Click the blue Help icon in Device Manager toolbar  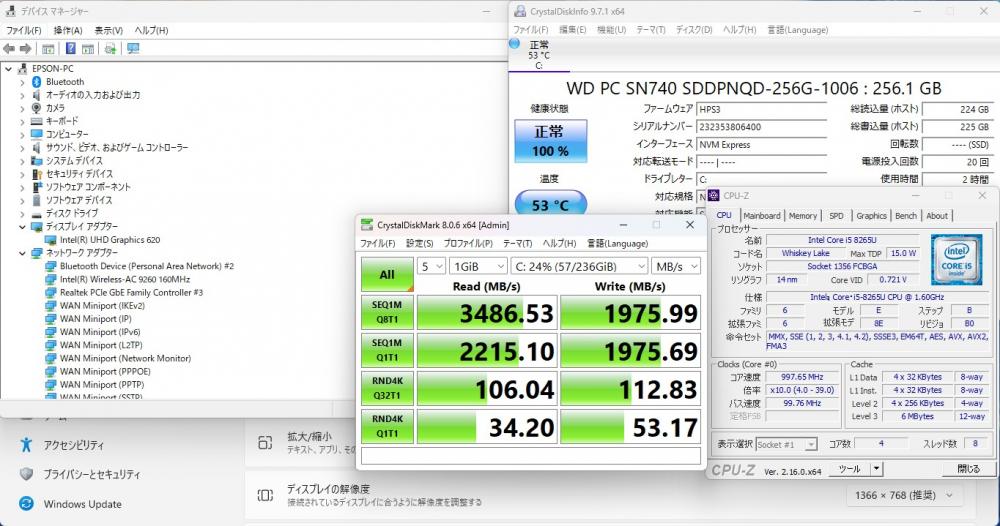pyautogui.click(x=71, y=48)
